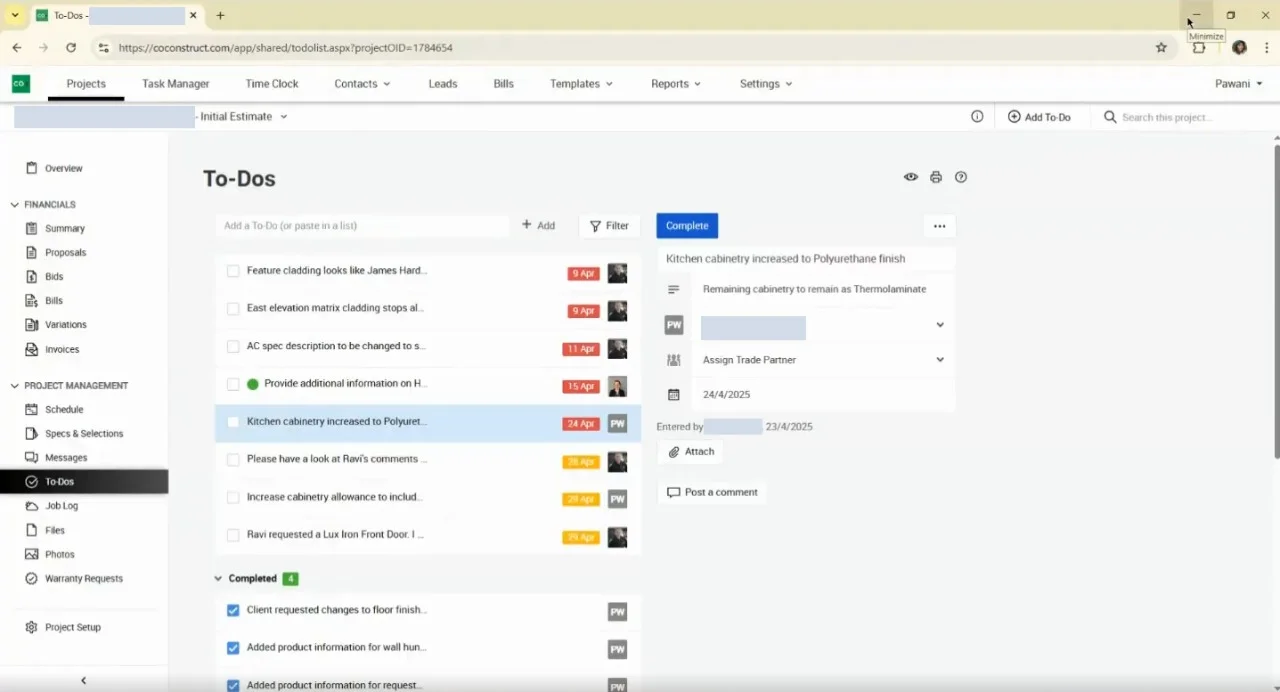Open the Templates menu dropdown
The height and width of the screenshot is (692, 1280).
pyautogui.click(x=581, y=84)
